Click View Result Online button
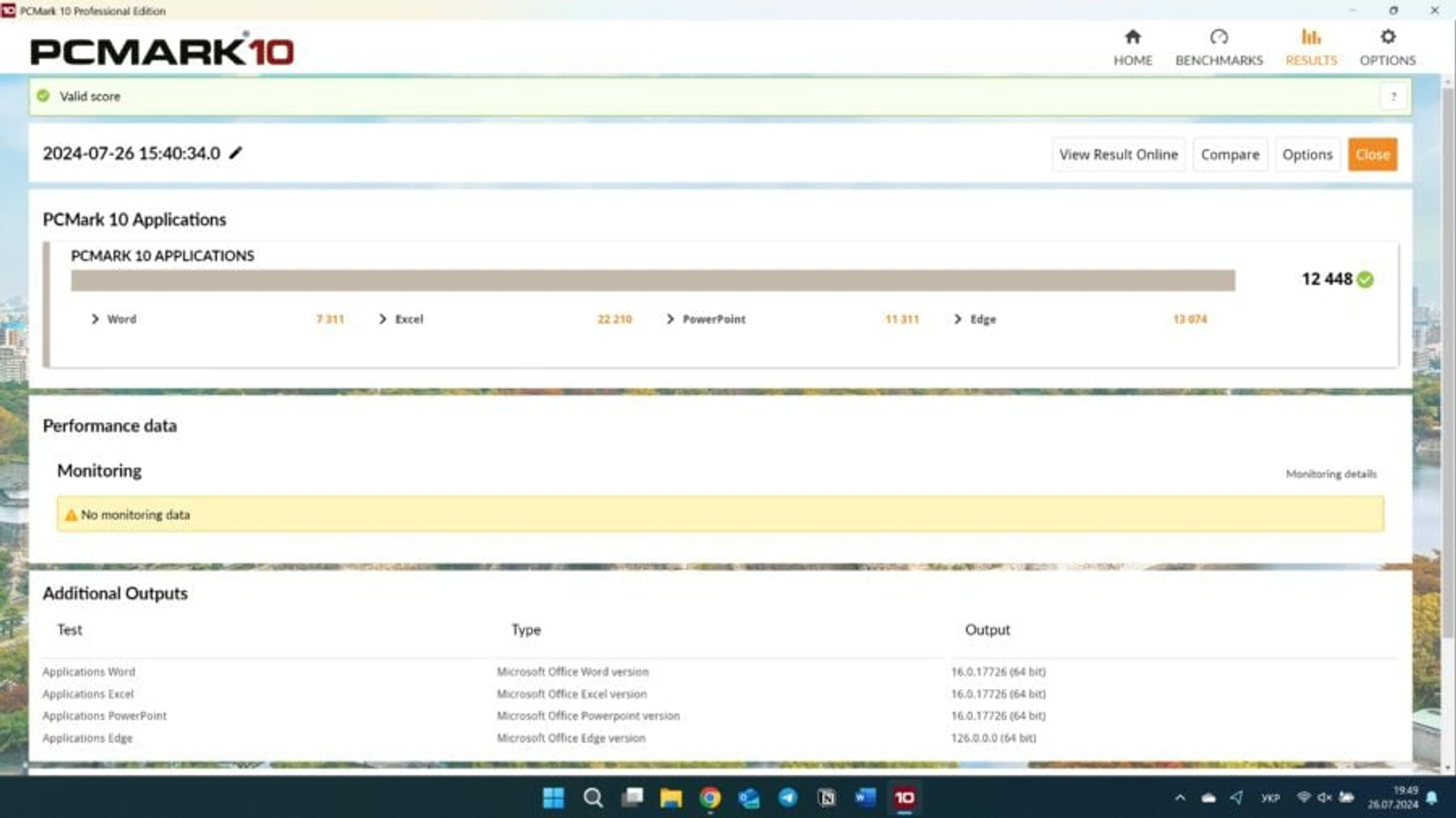The height and width of the screenshot is (818, 1456). [x=1119, y=155]
